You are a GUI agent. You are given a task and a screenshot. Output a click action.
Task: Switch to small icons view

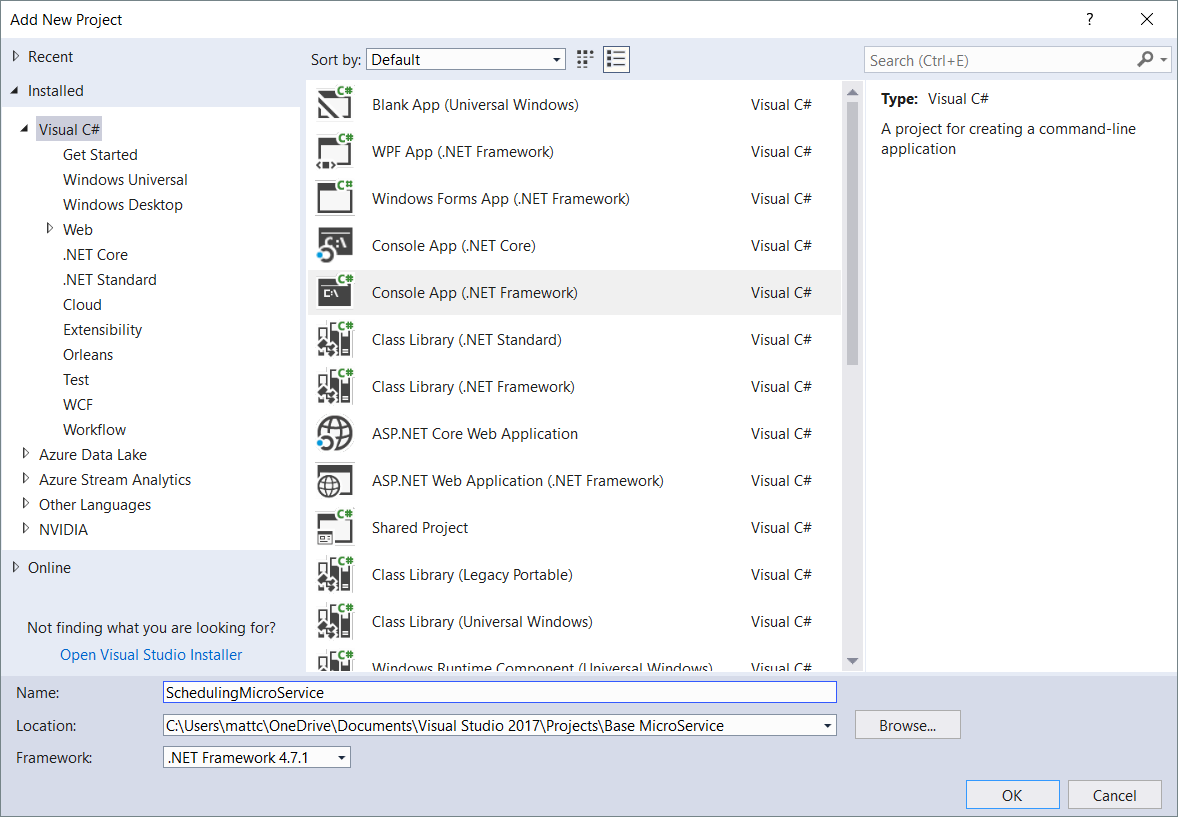pyautogui.click(x=584, y=59)
